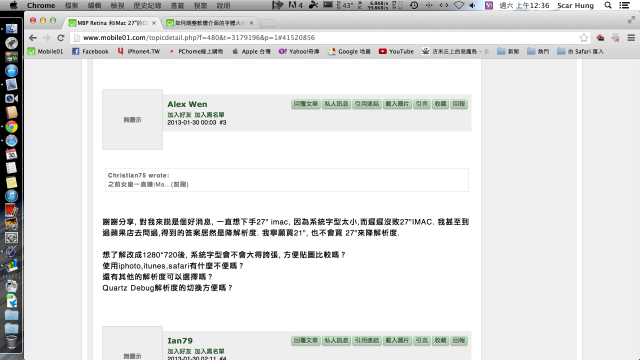
Task: Launch iTunes from the Dock
Action: (x=11, y=196)
